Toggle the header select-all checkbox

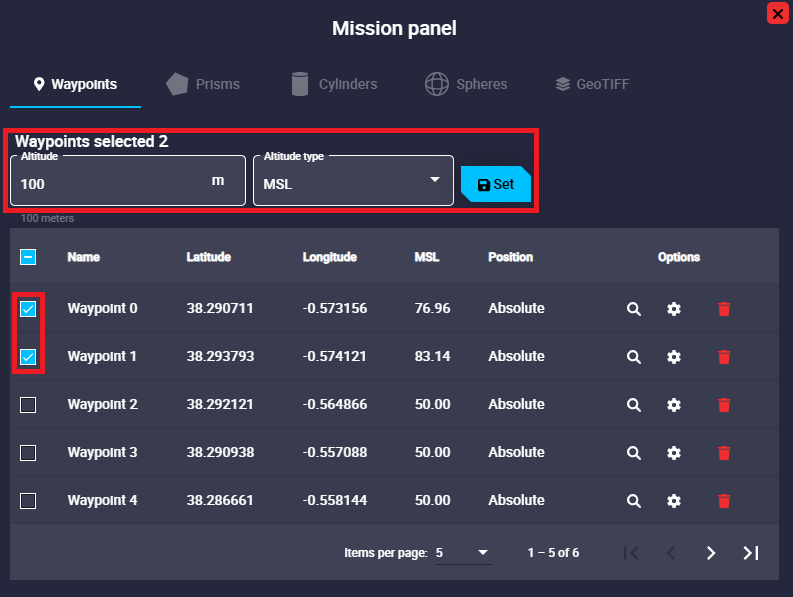28,257
